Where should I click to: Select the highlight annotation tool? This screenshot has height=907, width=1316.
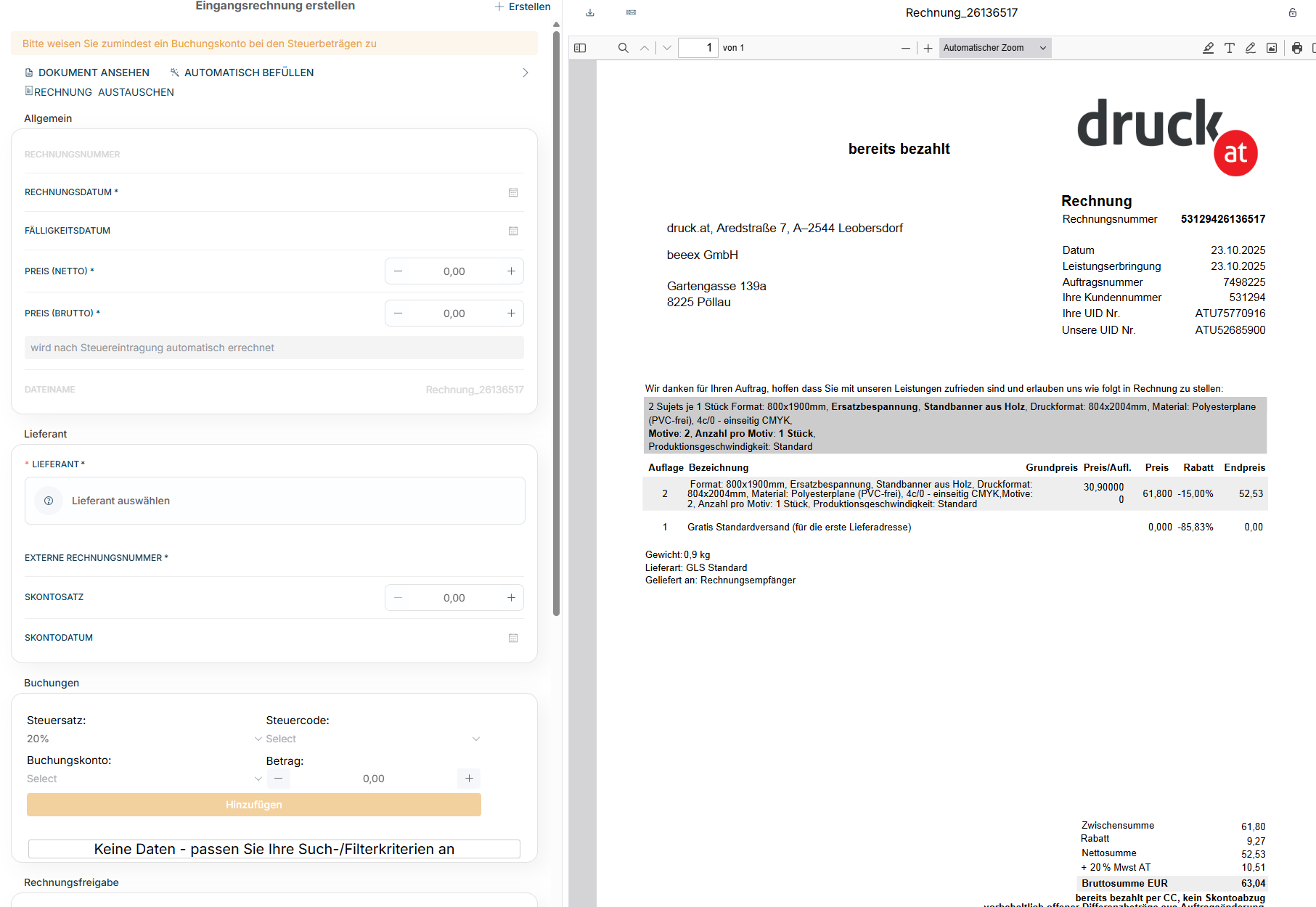(x=1208, y=48)
